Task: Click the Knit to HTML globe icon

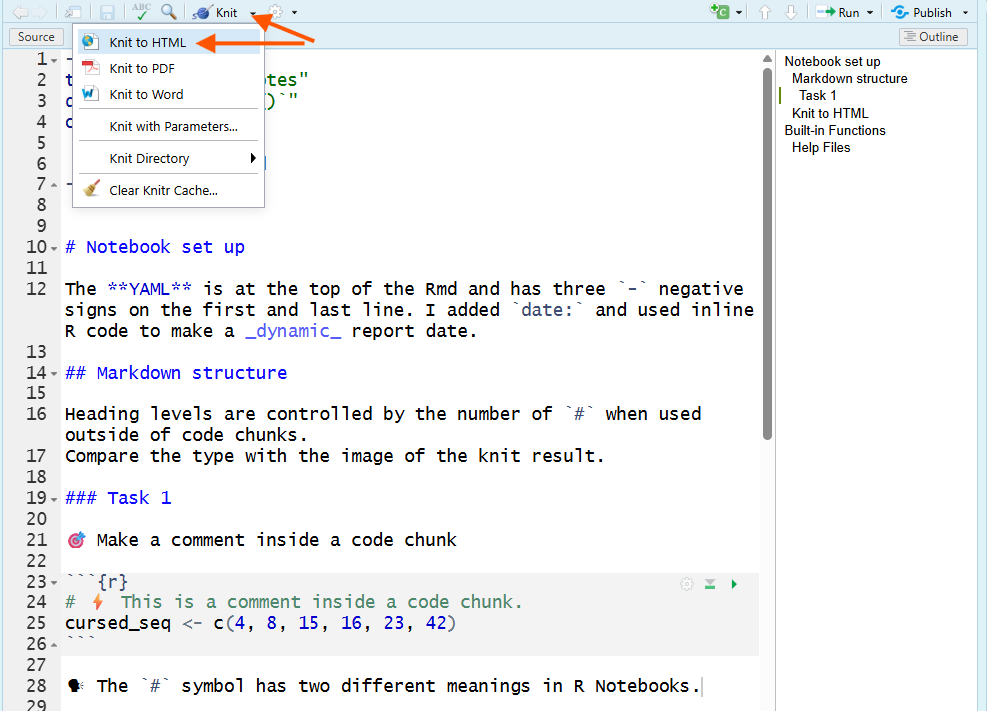Action: pyautogui.click(x=90, y=42)
